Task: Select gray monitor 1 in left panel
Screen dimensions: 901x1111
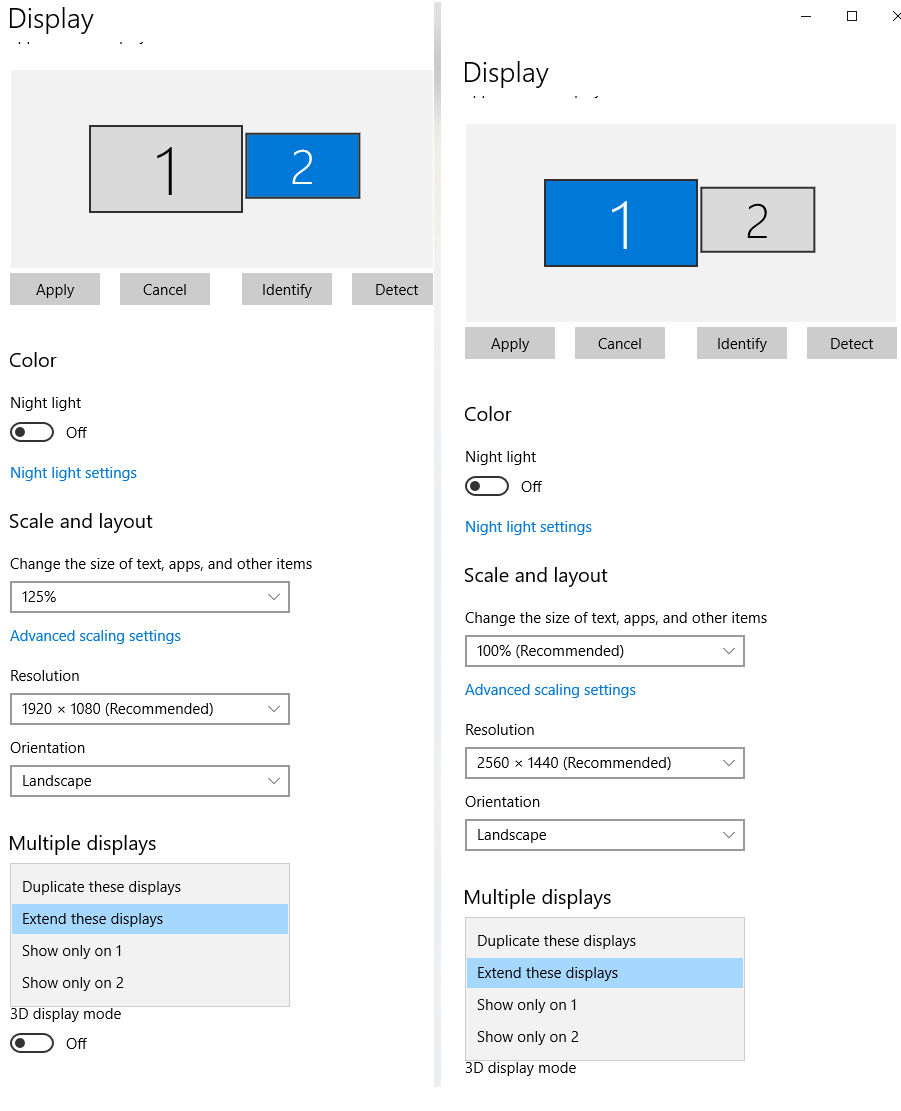Action: coord(166,169)
